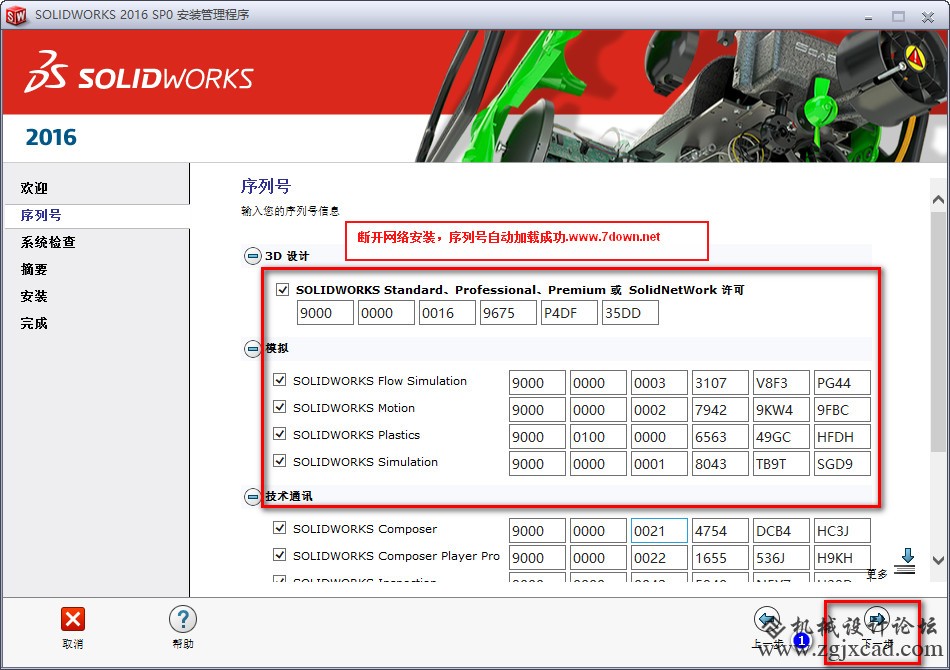Select the 摘要 step in sidebar

point(34,269)
